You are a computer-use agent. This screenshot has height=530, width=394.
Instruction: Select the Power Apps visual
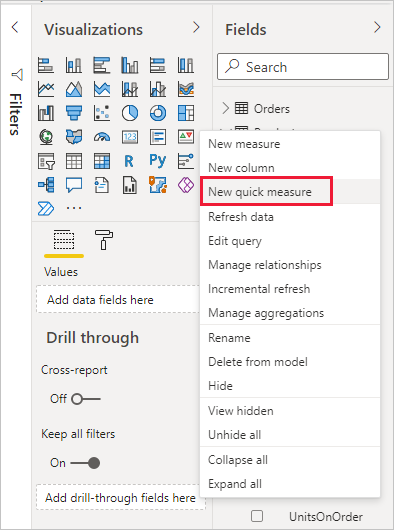point(186,185)
